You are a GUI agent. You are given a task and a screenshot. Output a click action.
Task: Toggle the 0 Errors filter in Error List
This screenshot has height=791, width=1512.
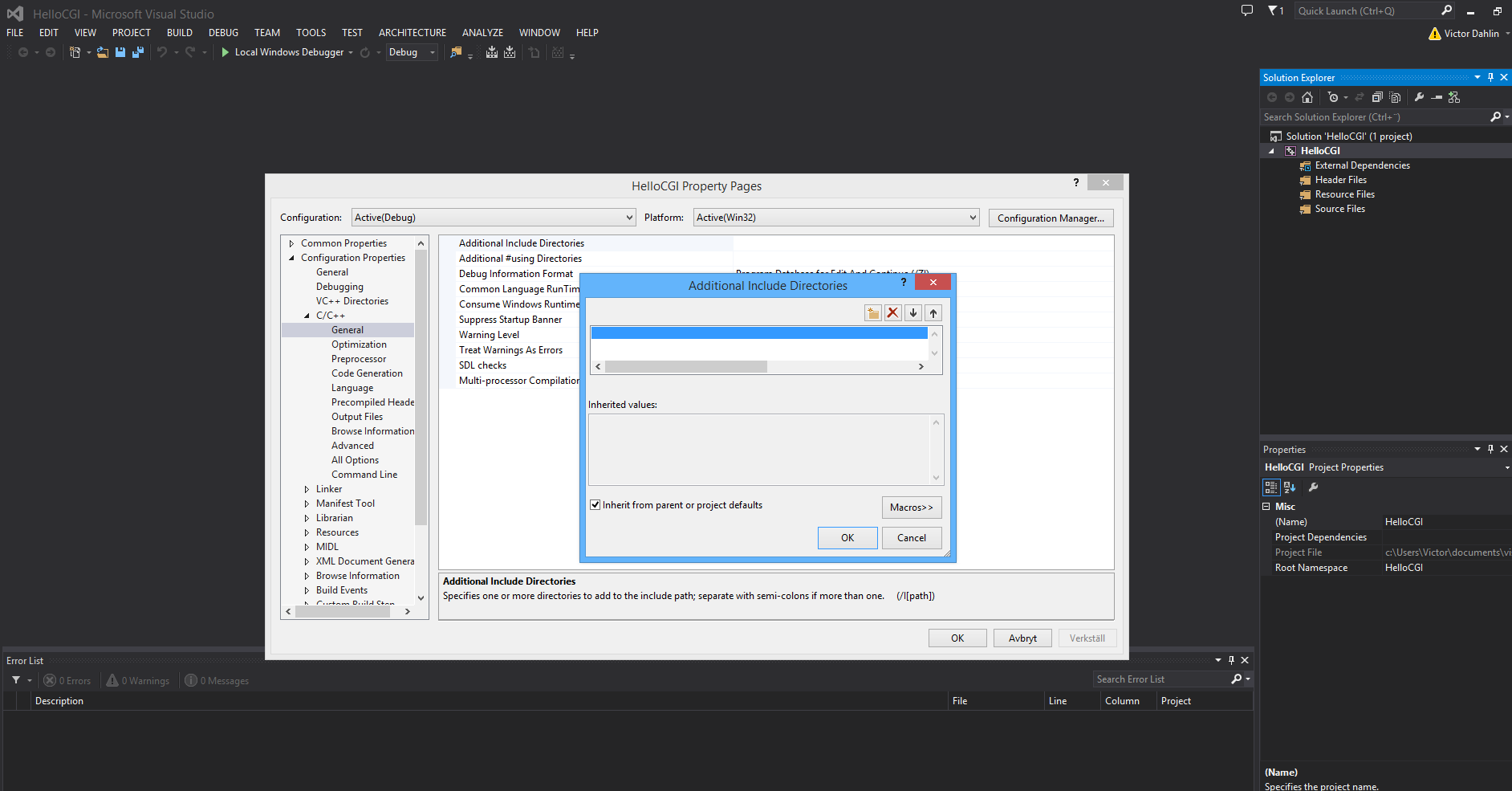pos(67,681)
